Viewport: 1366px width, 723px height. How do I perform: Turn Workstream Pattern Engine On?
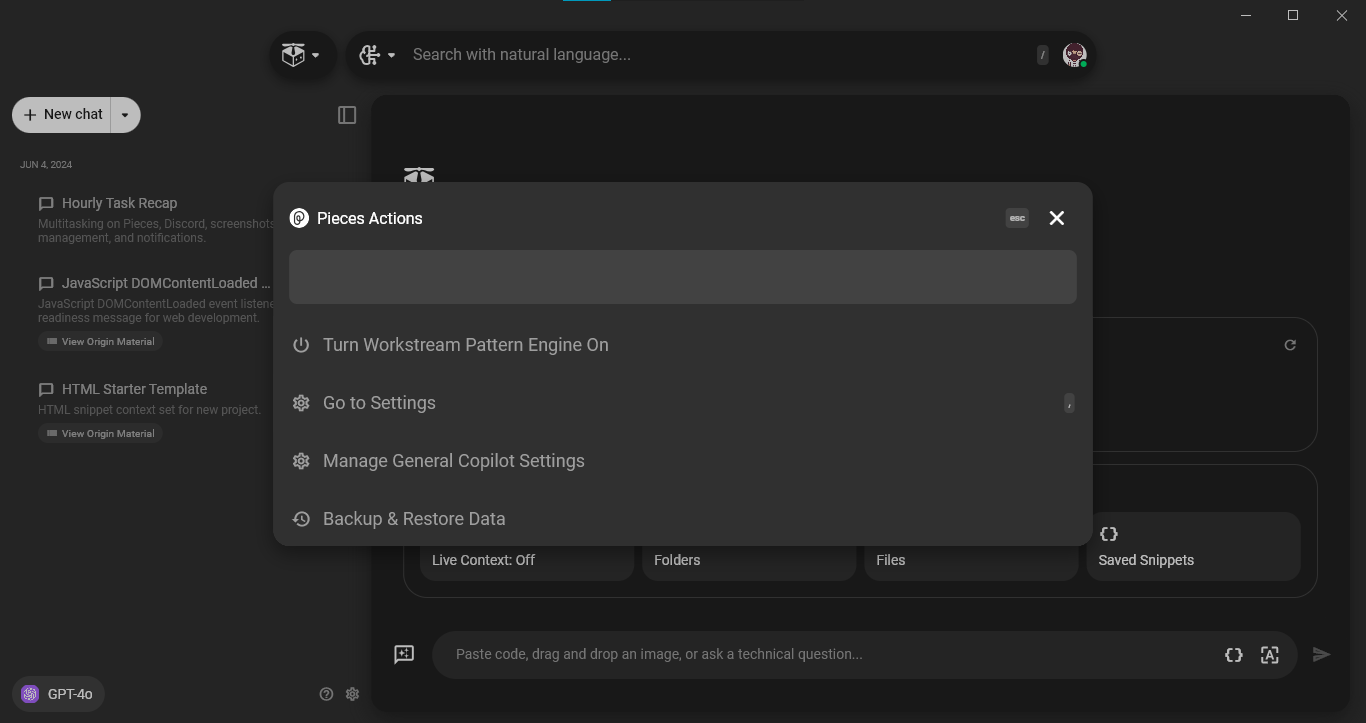point(465,345)
